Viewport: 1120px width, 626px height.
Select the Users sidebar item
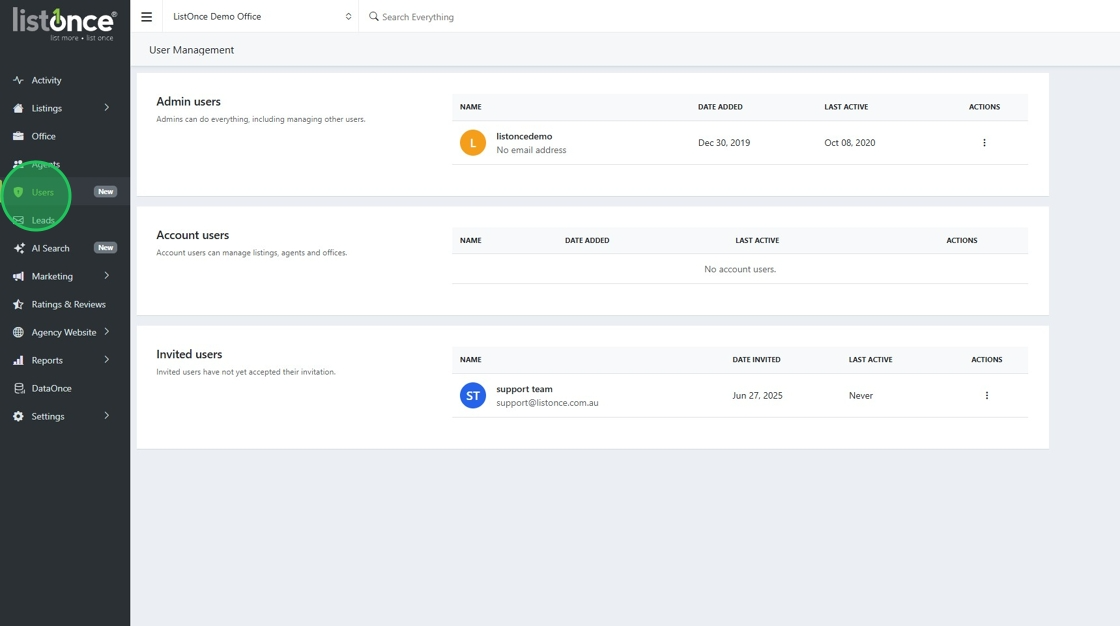(x=43, y=192)
